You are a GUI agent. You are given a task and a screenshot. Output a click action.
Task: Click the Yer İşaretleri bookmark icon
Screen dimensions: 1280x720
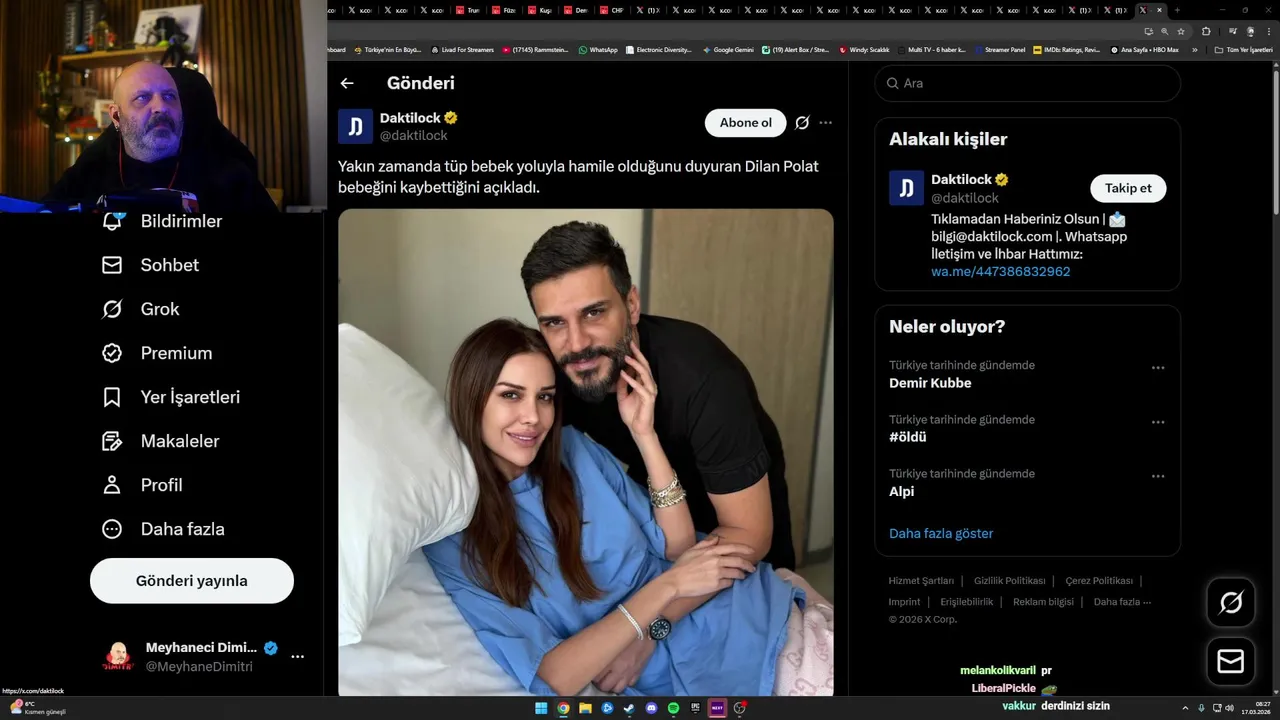pyautogui.click(x=112, y=397)
